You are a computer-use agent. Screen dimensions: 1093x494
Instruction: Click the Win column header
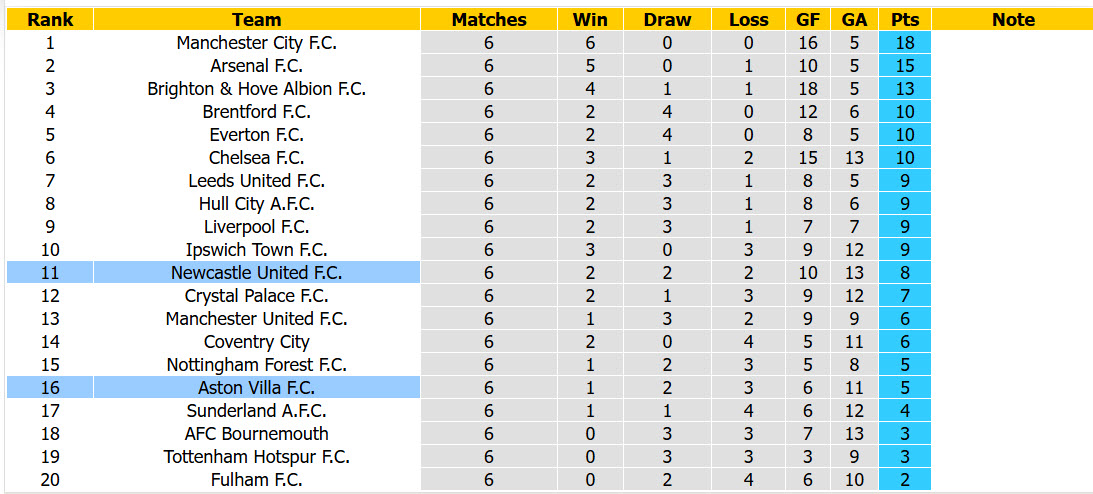(x=590, y=20)
